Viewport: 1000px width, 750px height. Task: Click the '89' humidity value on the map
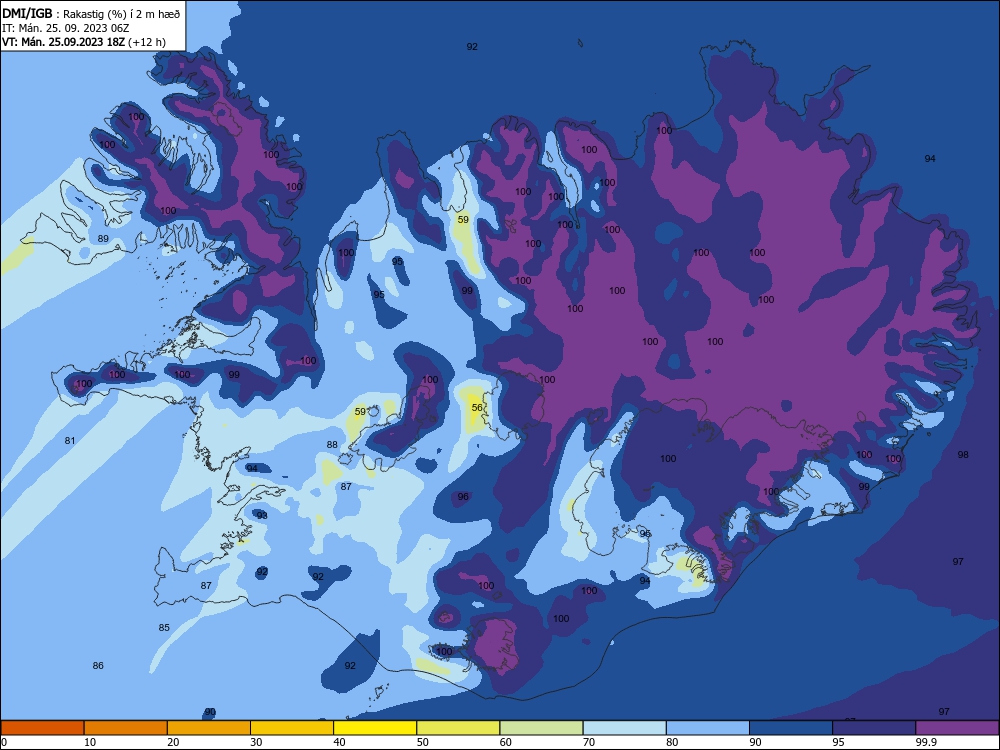[103, 239]
